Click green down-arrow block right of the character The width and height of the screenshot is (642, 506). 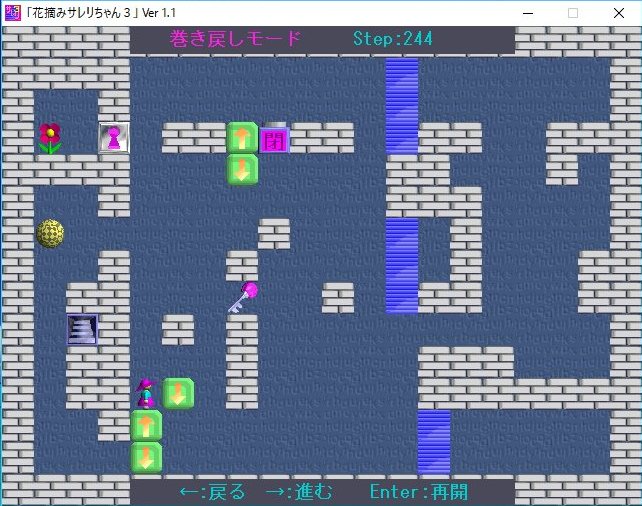coord(178,392)
